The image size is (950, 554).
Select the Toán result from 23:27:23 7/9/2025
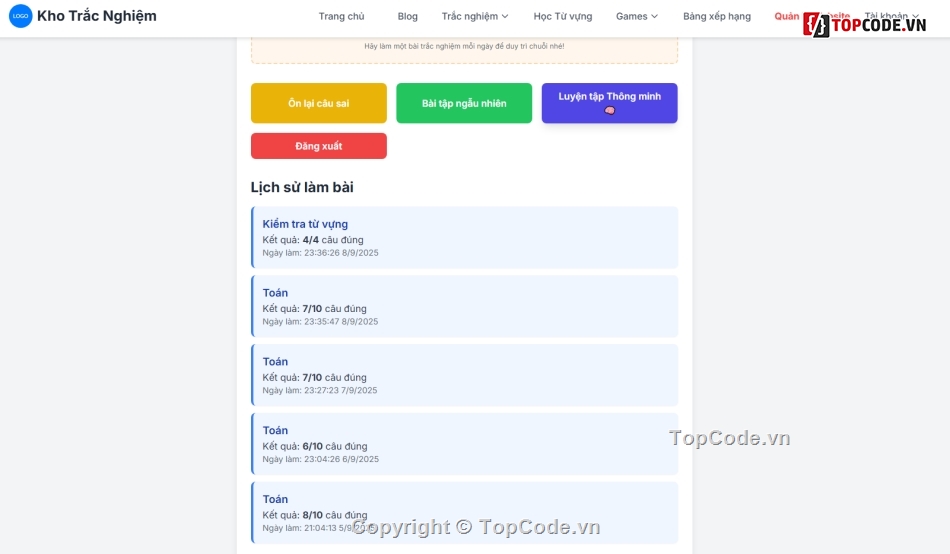465,375
